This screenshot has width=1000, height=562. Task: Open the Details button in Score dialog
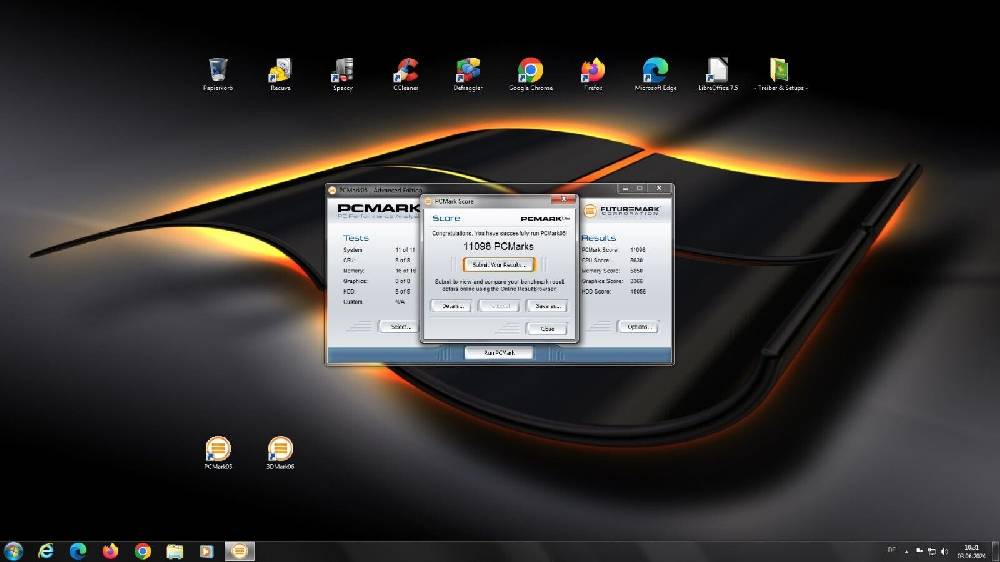point(452,306)
